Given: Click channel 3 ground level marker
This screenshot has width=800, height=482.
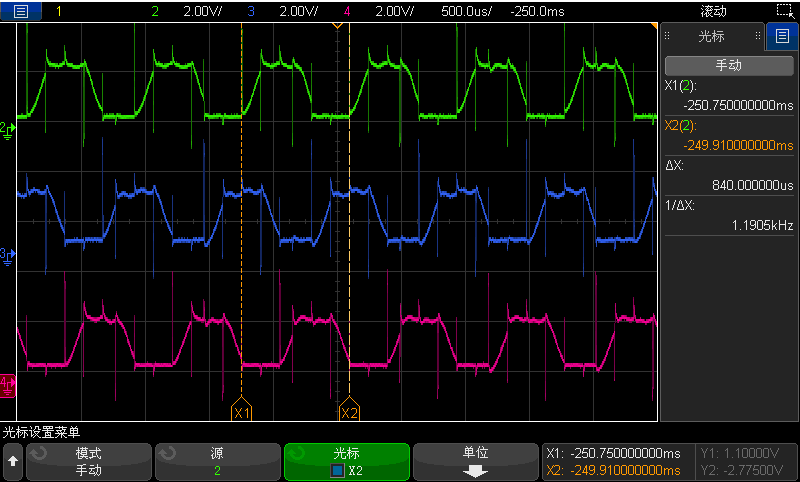Looking at the screenshot, I should (x=8, y=257).
